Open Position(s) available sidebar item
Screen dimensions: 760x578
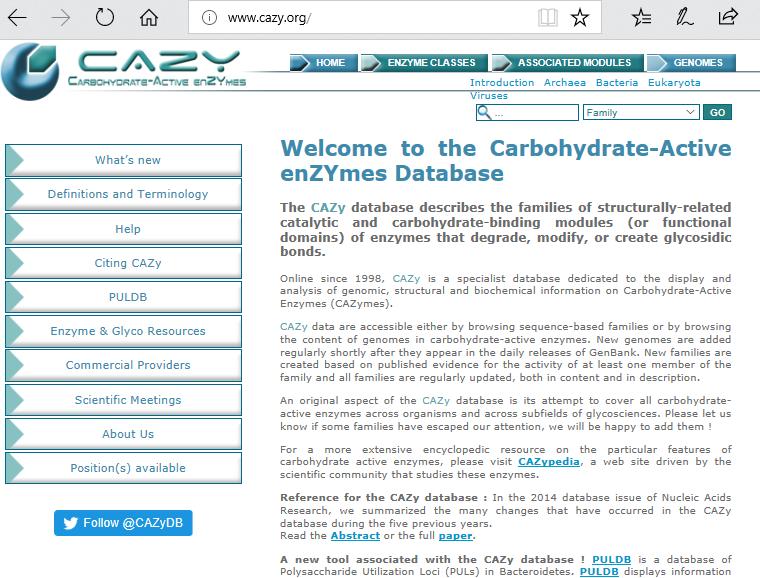pyautogui.click(x=123, y=468)
